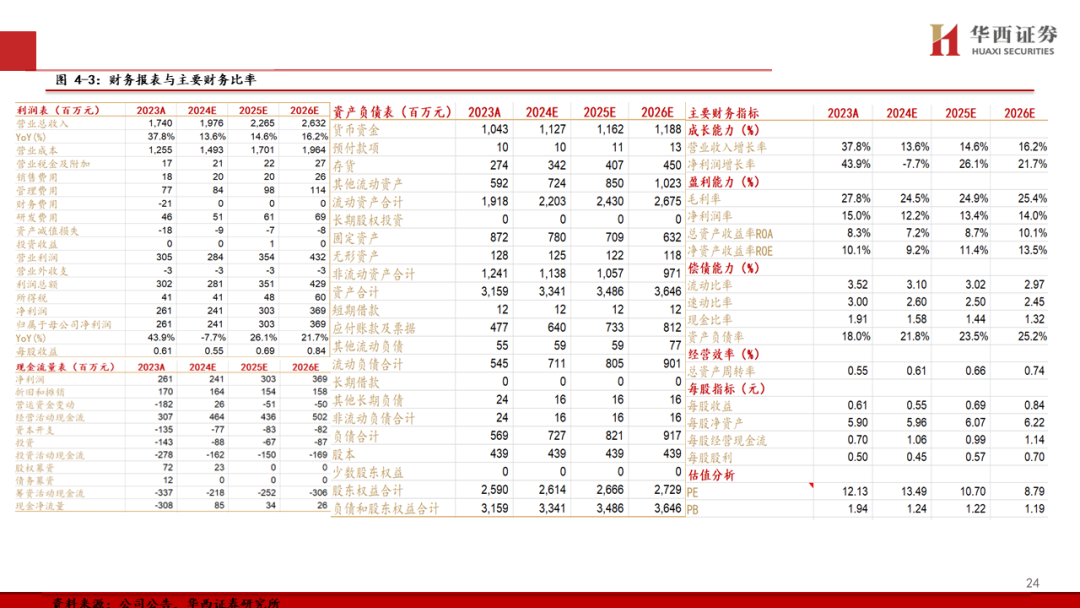Select the "速动比率" row label
1080x608 pixels.
click(x=710, y=302)
